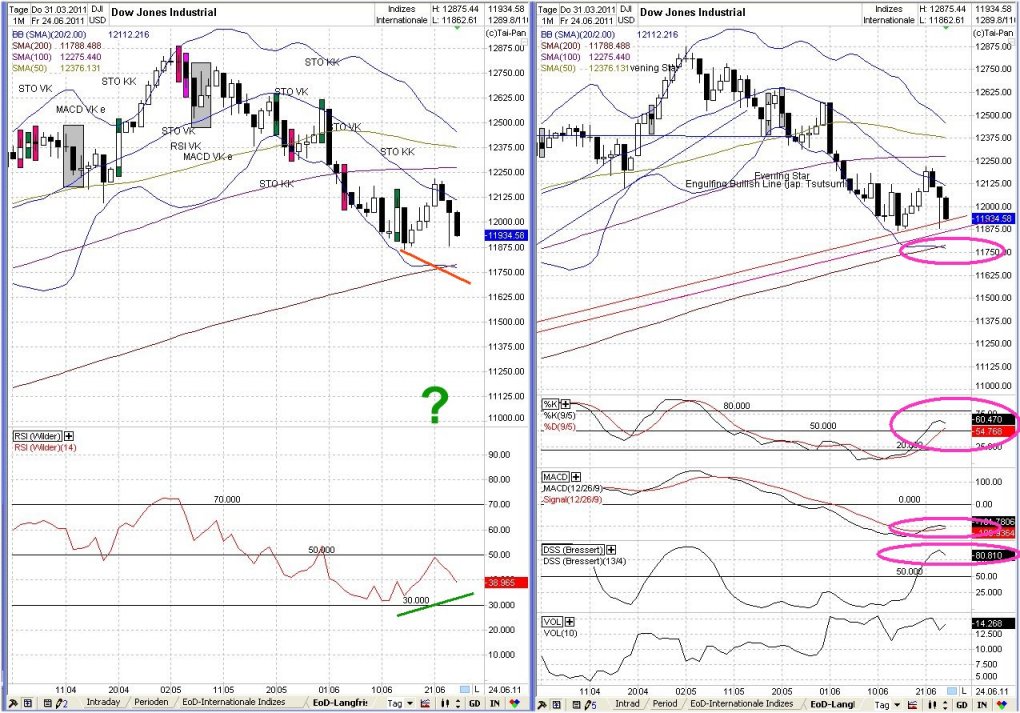Toggle the %K stochastic indicator plus button
1020x713 pixels.
[x=565, y=404]
